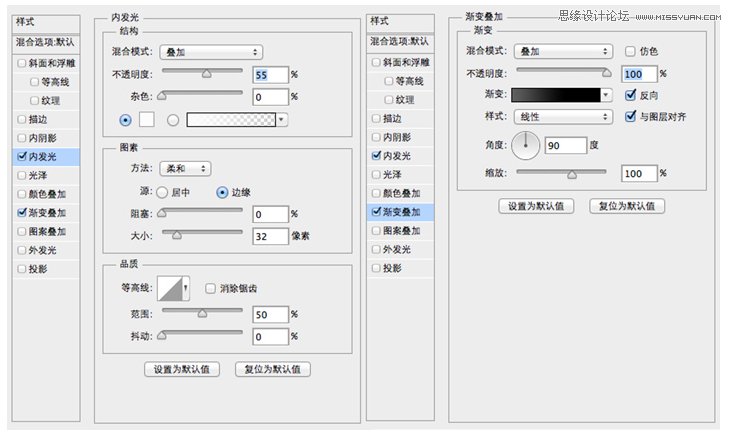Viewport: 732px width, 437px height.
Task: Click the 大小 value field showing 32
Action: (271, 236)
